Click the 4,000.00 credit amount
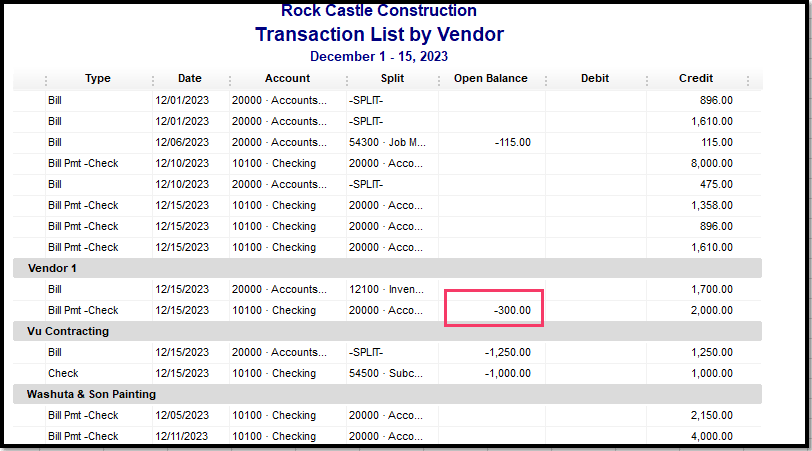 712,436
